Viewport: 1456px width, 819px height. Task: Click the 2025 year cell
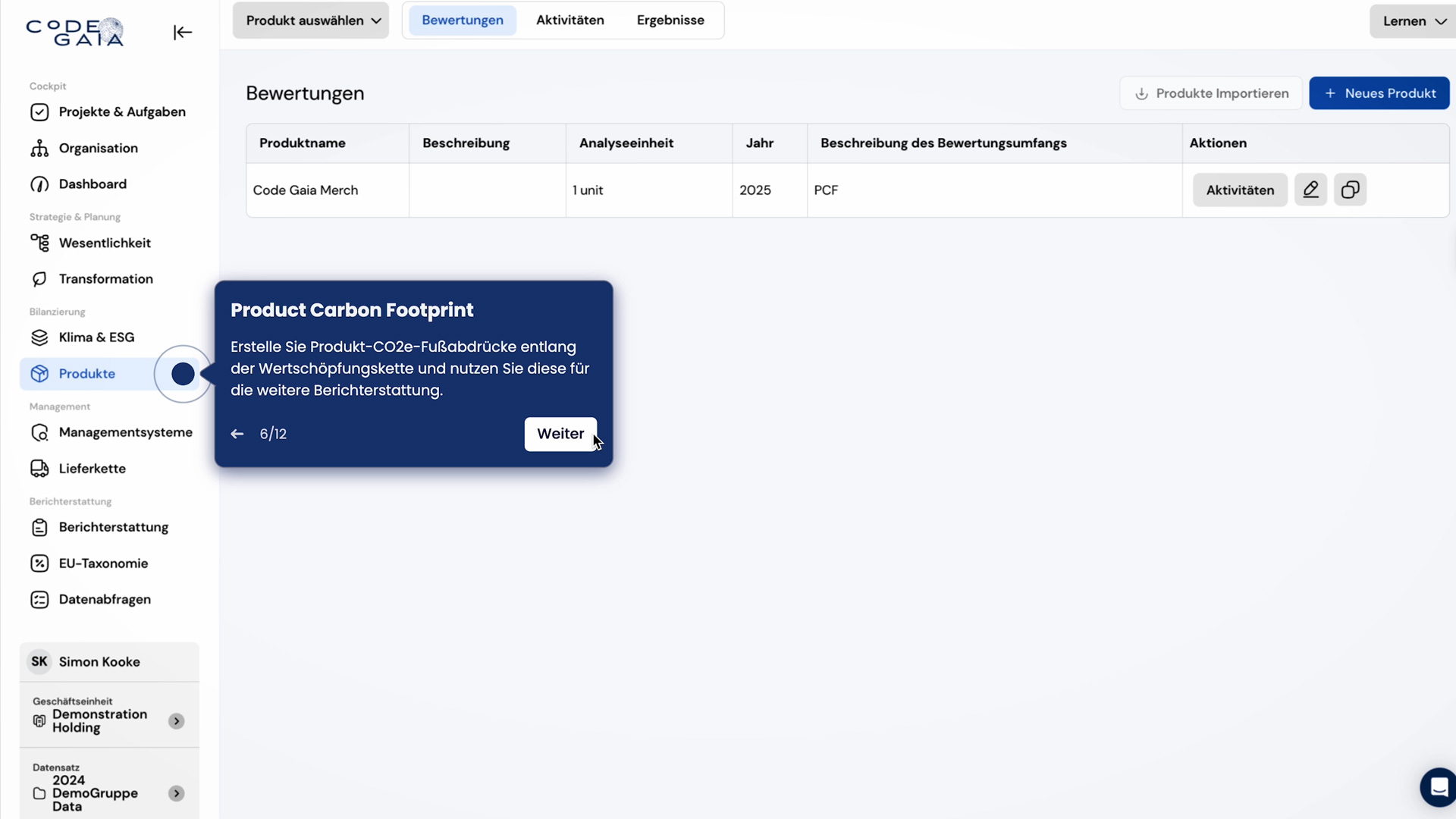point(770,190)
